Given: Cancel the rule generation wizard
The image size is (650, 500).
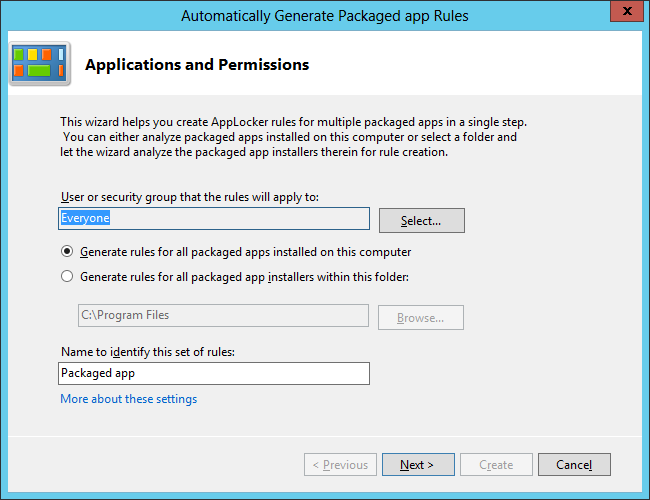Looking at the screenshot, I should 574,465.
